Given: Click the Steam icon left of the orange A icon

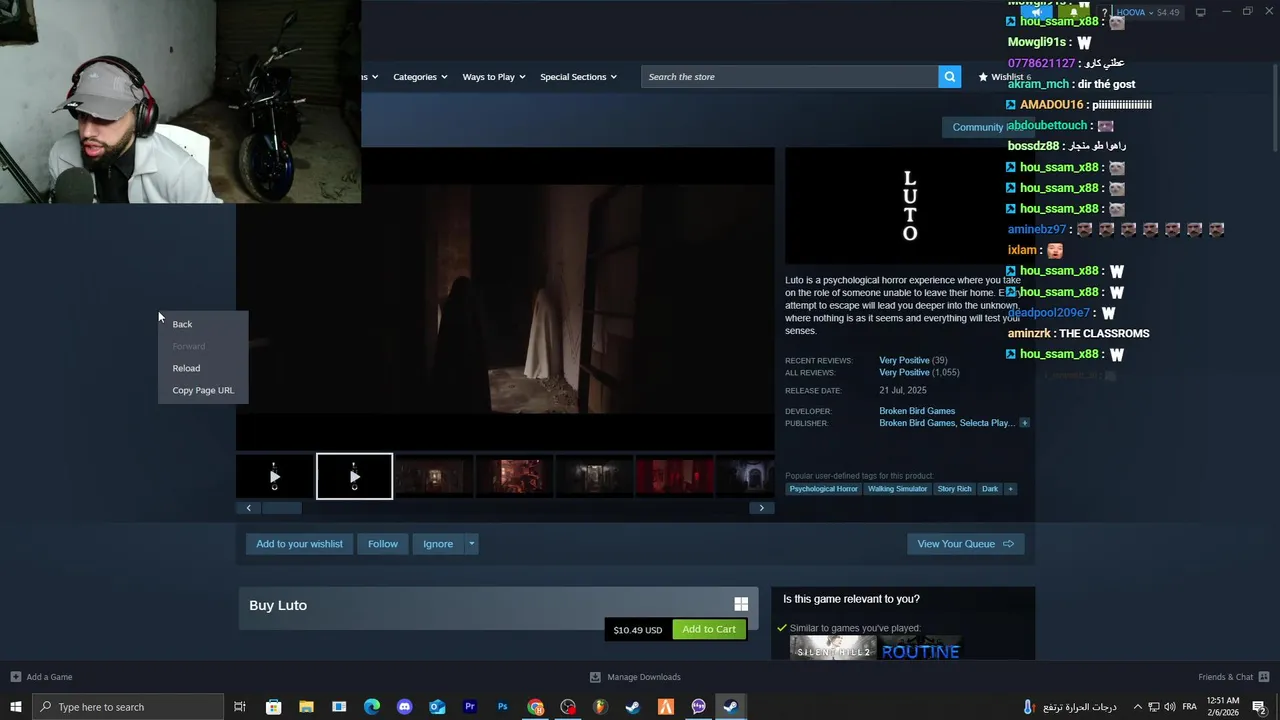Looking at the screenshot, I should coord(633,707).
